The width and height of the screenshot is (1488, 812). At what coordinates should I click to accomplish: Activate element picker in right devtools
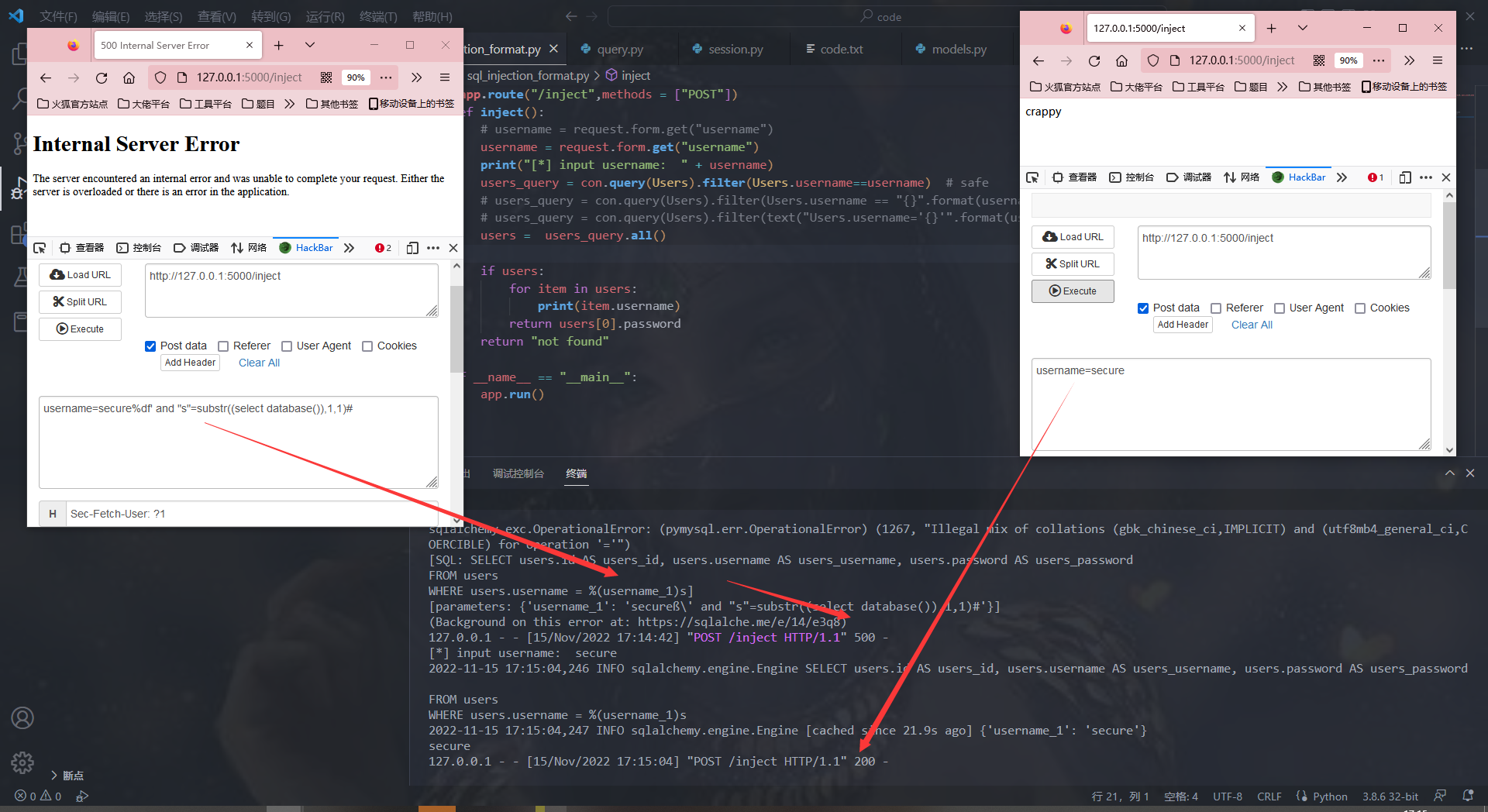[x=1032, y=177]
